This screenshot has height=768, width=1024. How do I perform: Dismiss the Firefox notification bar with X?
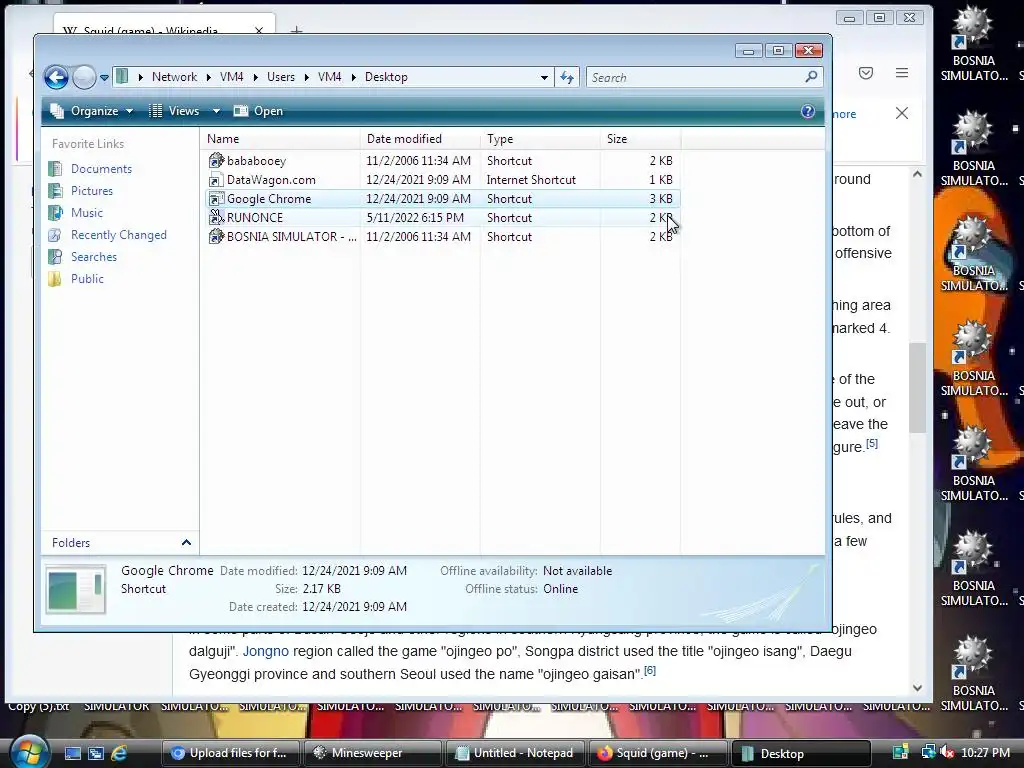902,114
